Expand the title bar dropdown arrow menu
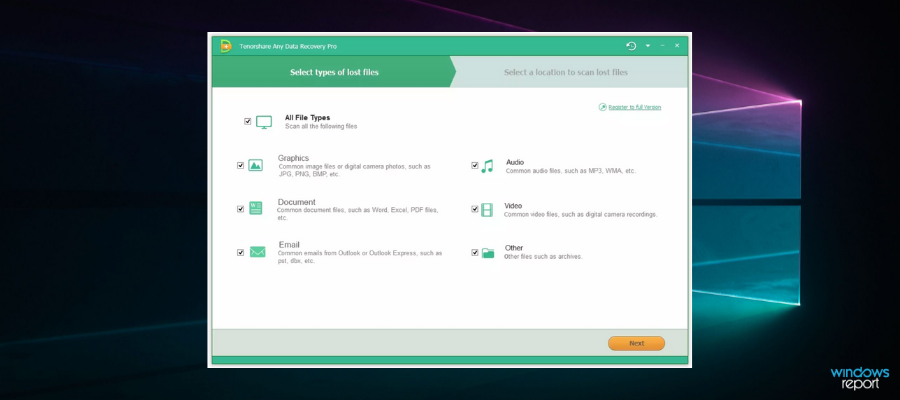 point(647,46)
